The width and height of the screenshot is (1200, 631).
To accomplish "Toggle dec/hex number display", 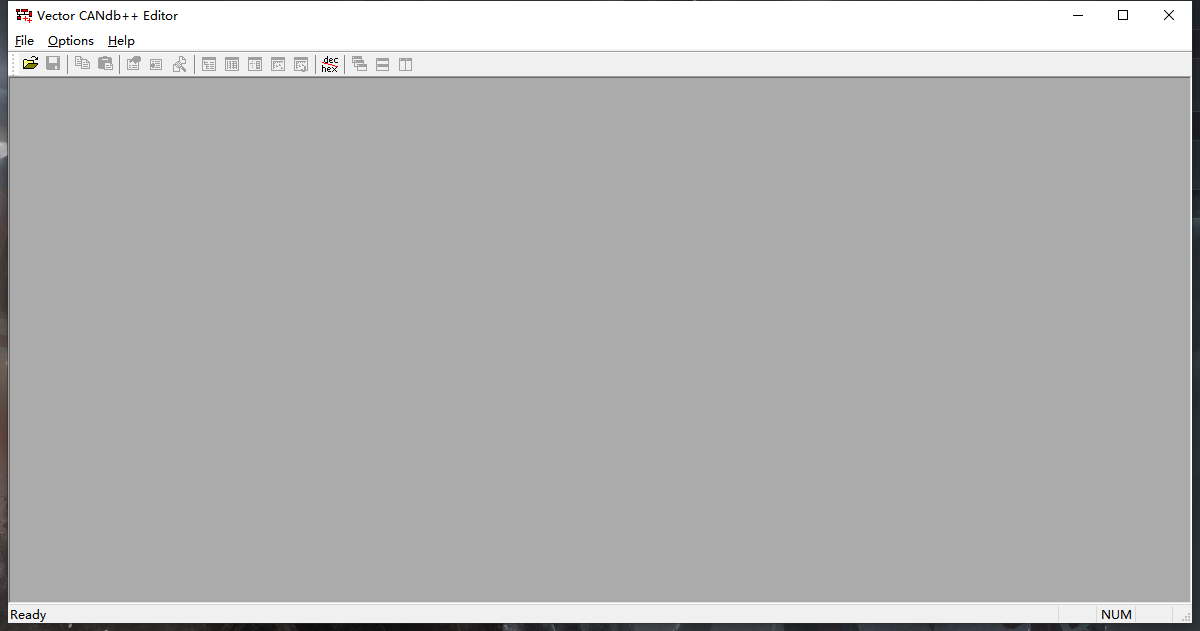I will coord(330,64).
